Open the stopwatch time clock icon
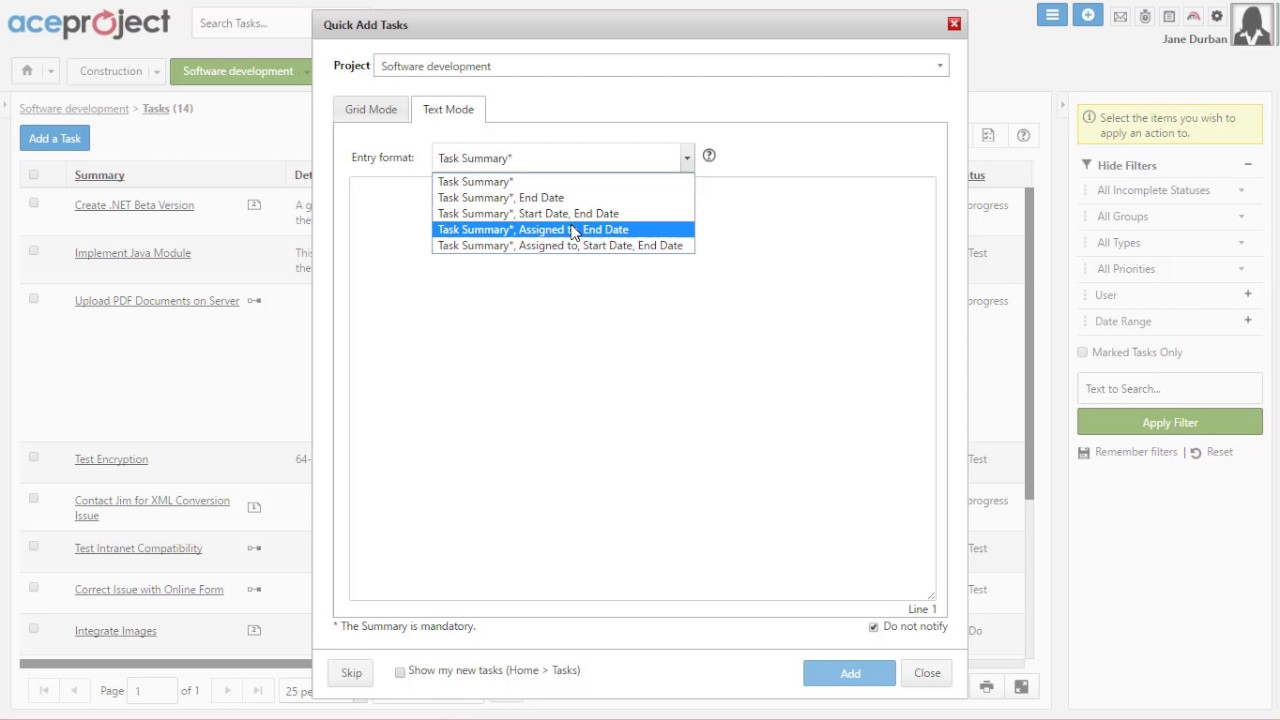The height and width of the screenshot is (720, 1280). 1145,16
